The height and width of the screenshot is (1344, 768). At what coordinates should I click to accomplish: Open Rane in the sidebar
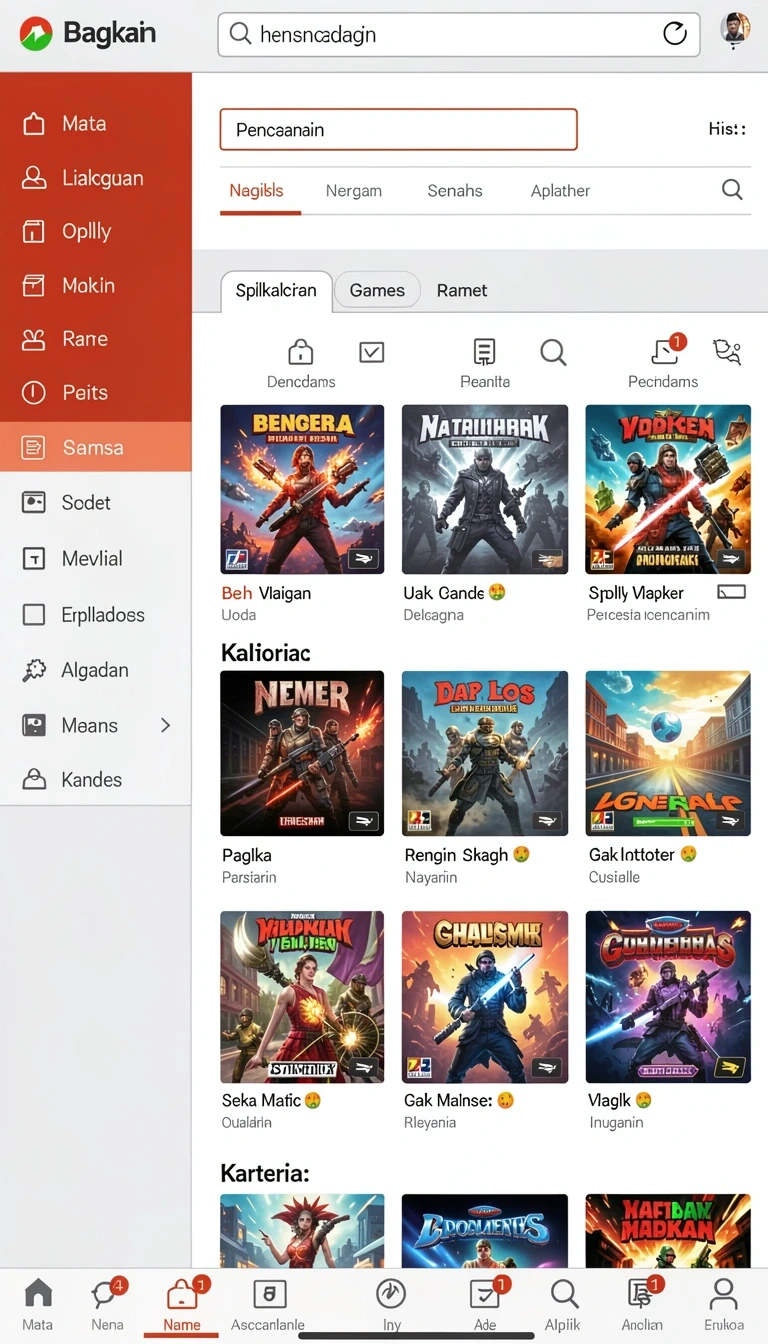click(x=96, y=339)
